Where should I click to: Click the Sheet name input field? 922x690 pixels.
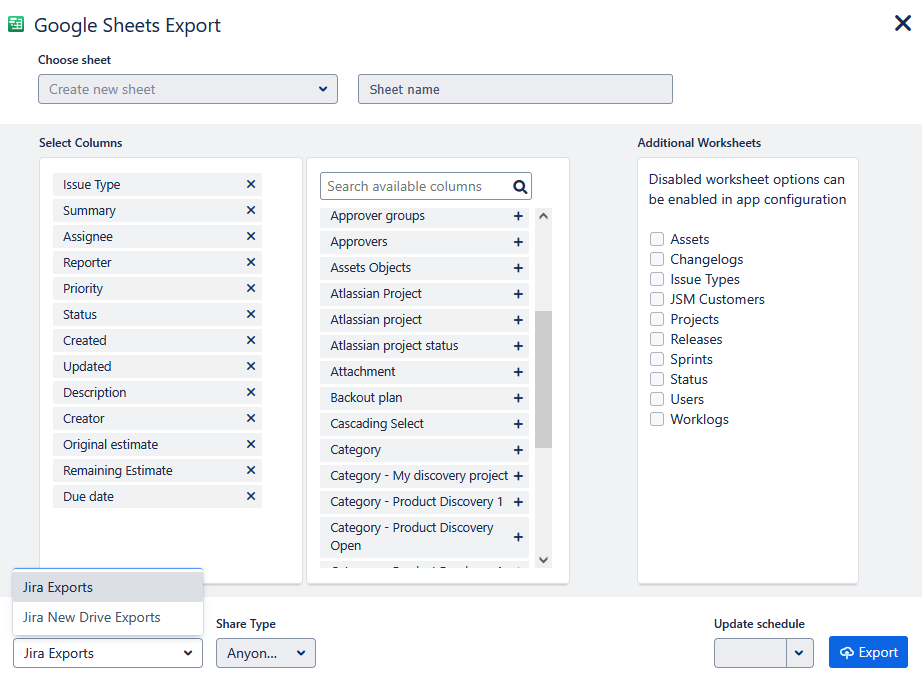[515, 89]
